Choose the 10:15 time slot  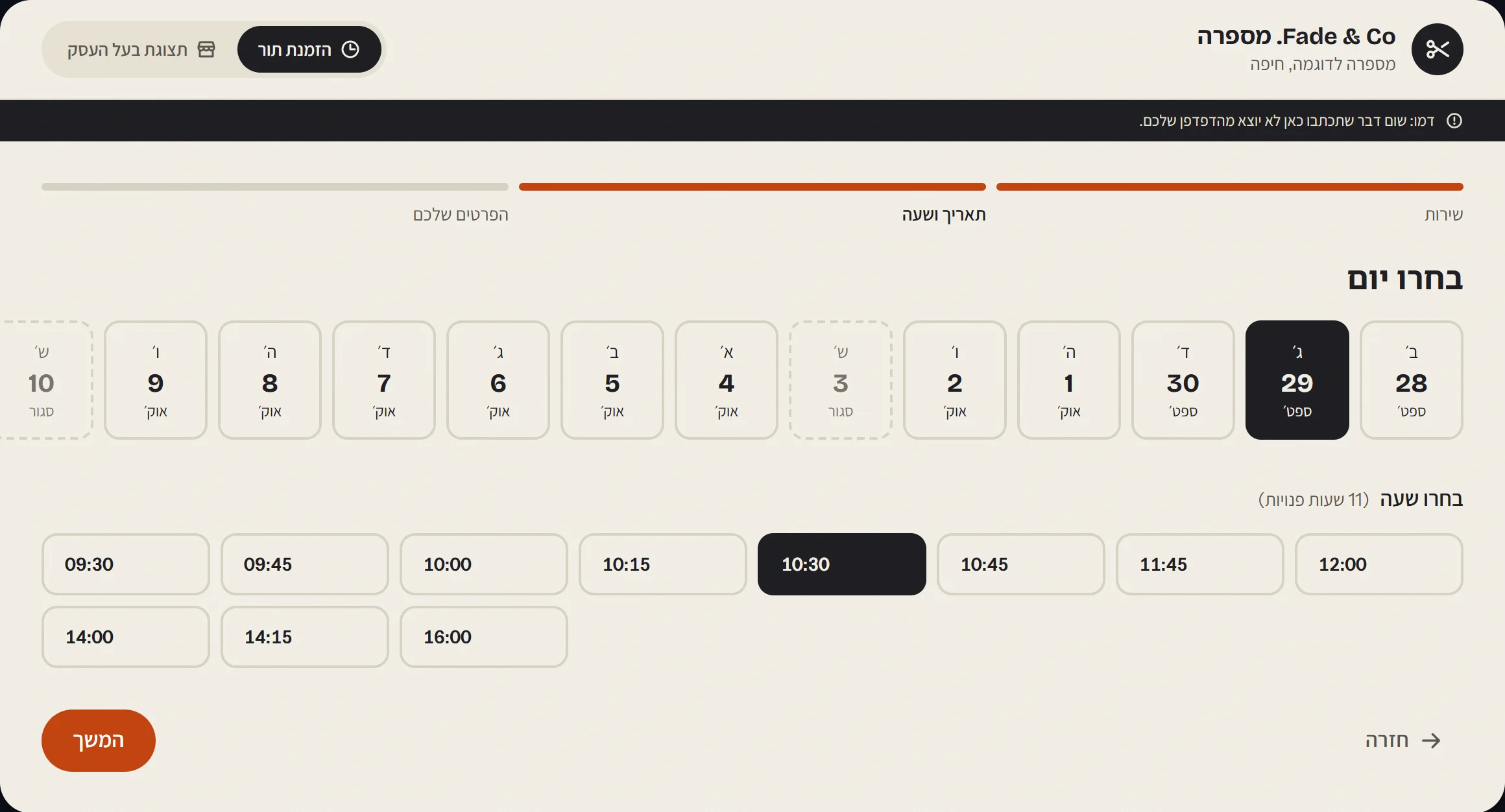[663, 564]
